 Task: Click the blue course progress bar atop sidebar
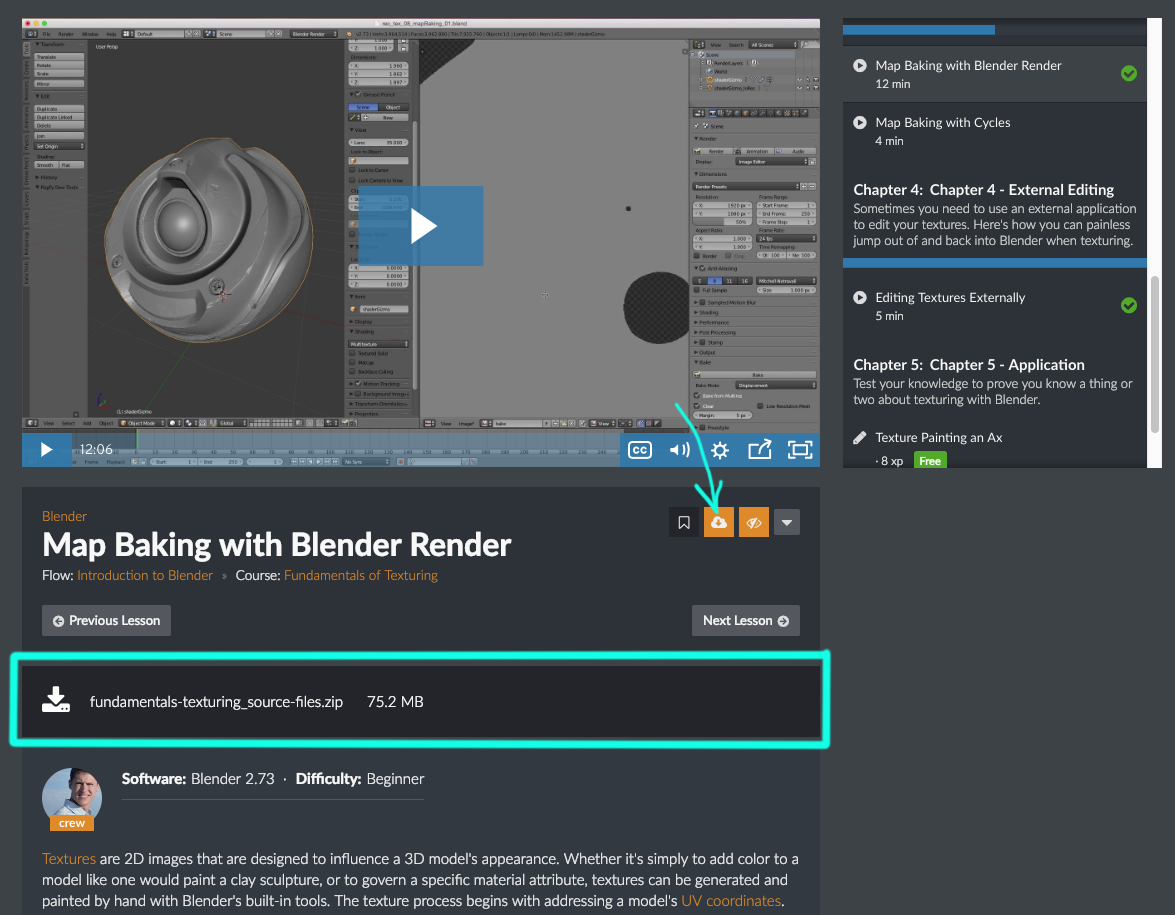click(919, 29)
